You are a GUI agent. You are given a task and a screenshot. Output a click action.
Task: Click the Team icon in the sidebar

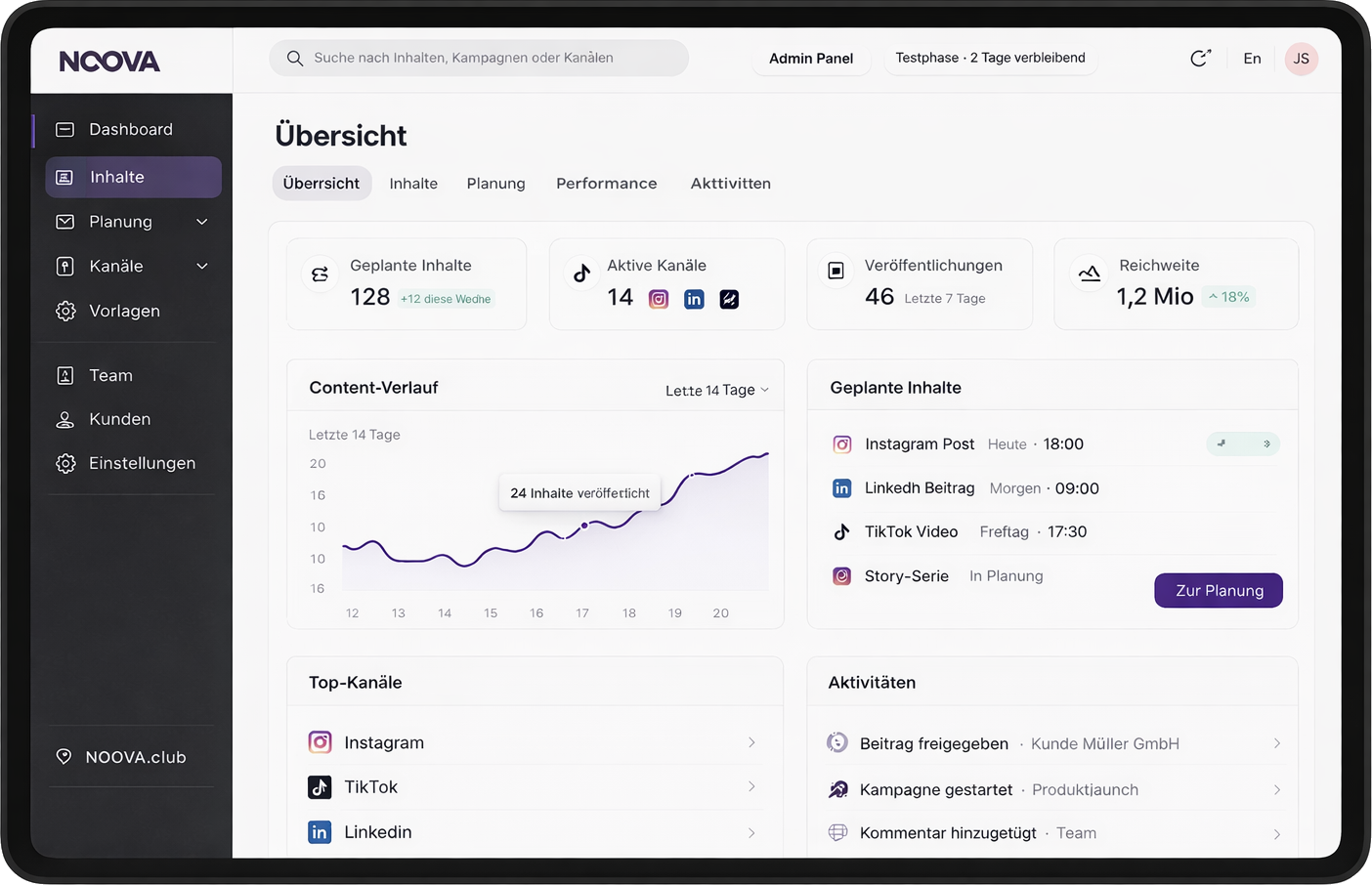[x=65, y=375]
